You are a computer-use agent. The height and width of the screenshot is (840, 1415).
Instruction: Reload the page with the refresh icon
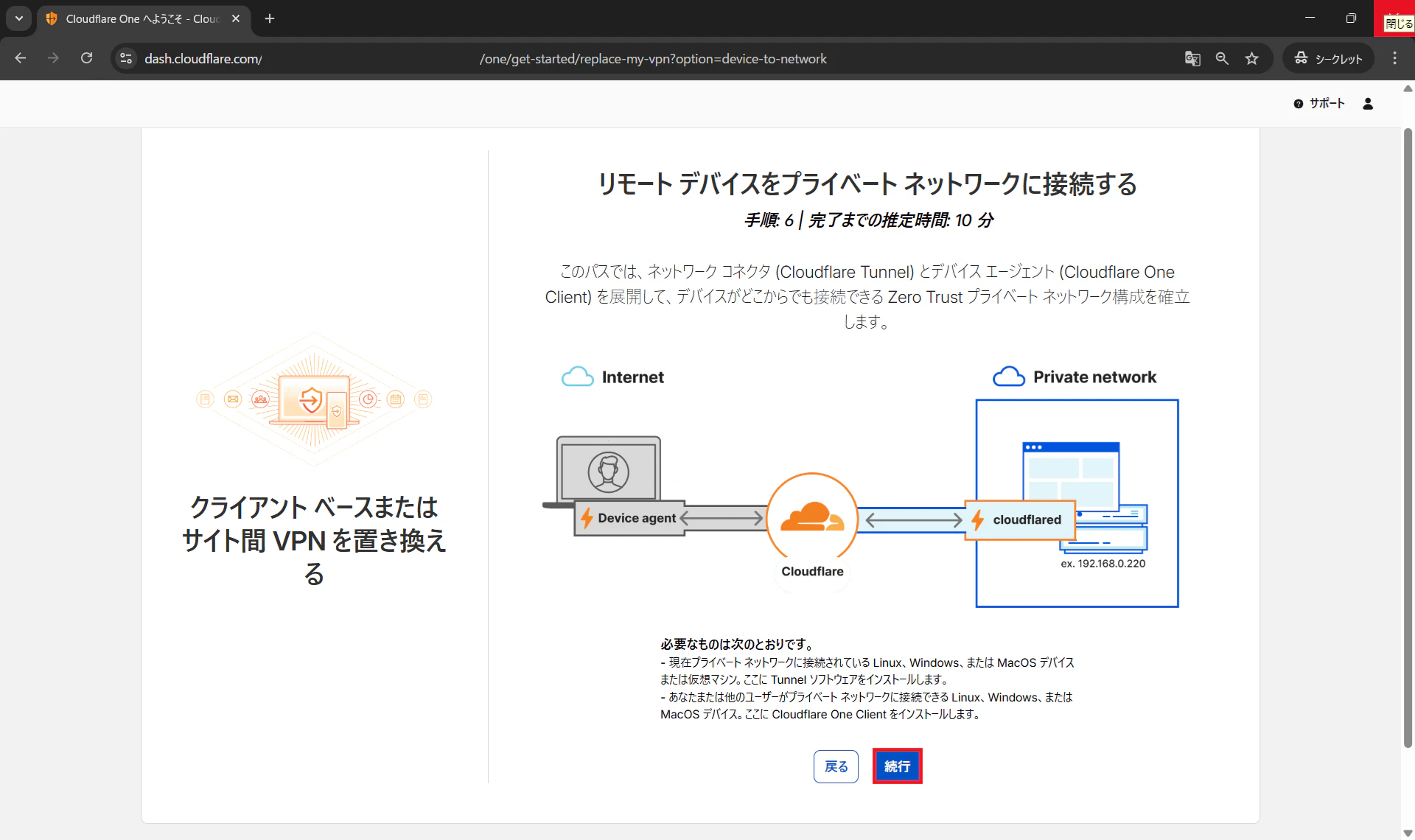tap(86, 58)
